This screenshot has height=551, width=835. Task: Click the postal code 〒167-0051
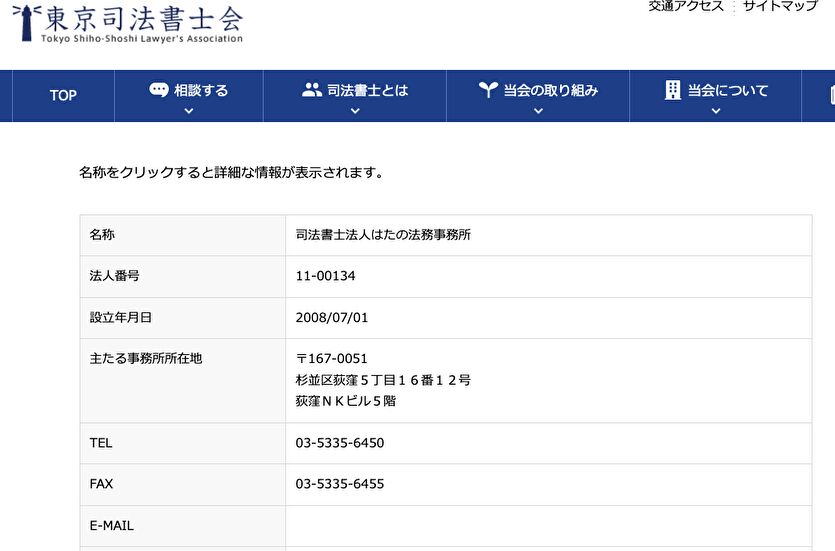pos(332,358)
